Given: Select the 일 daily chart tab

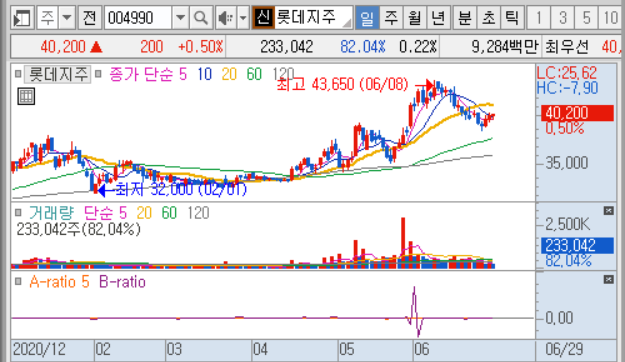Looking at the screenshot, I should pyautogui.click(x=367, y=18).
